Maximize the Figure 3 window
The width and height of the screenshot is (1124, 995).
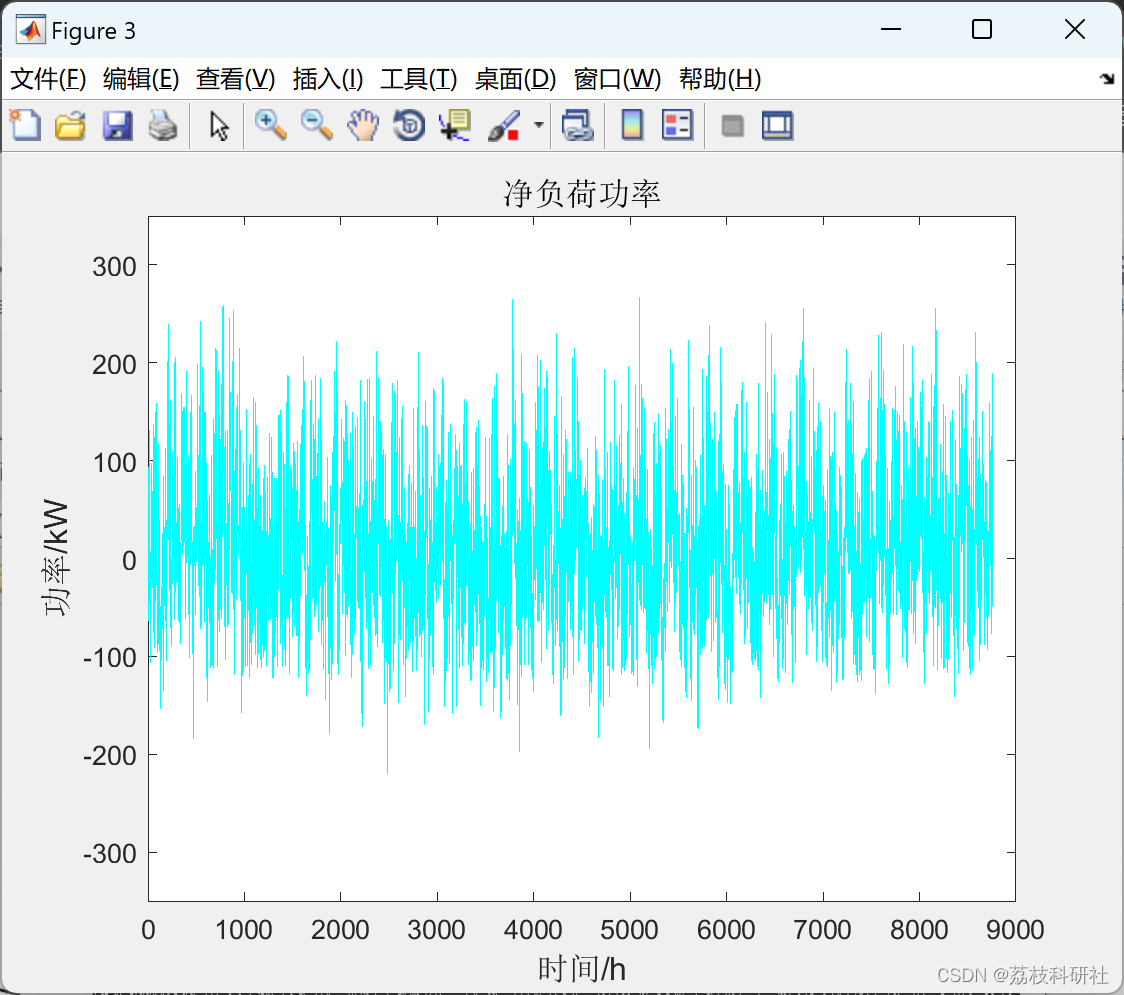point(981,29)
